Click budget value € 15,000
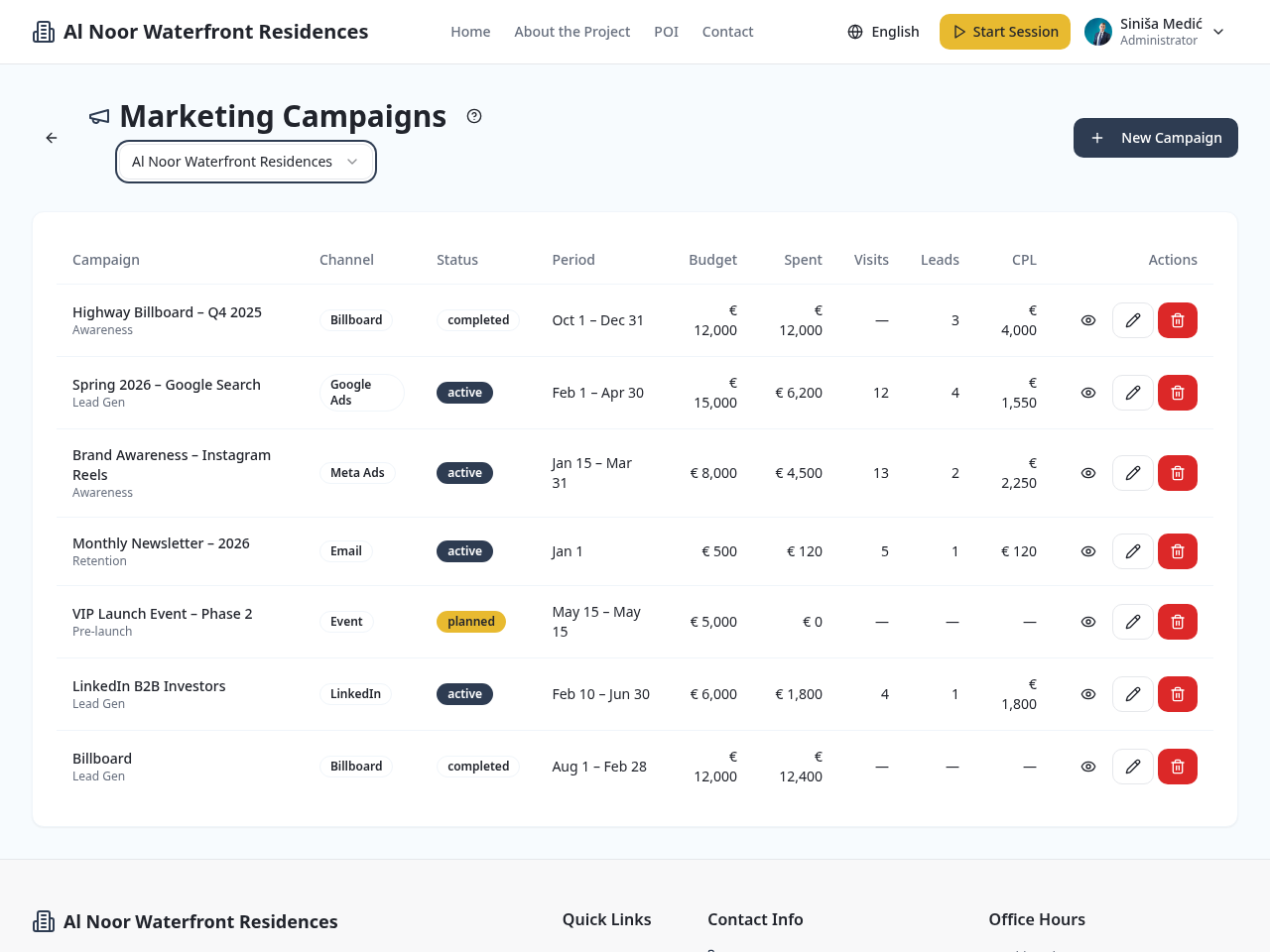The width and height of the screenshot is (1270, 952). (x=715, y=393)
